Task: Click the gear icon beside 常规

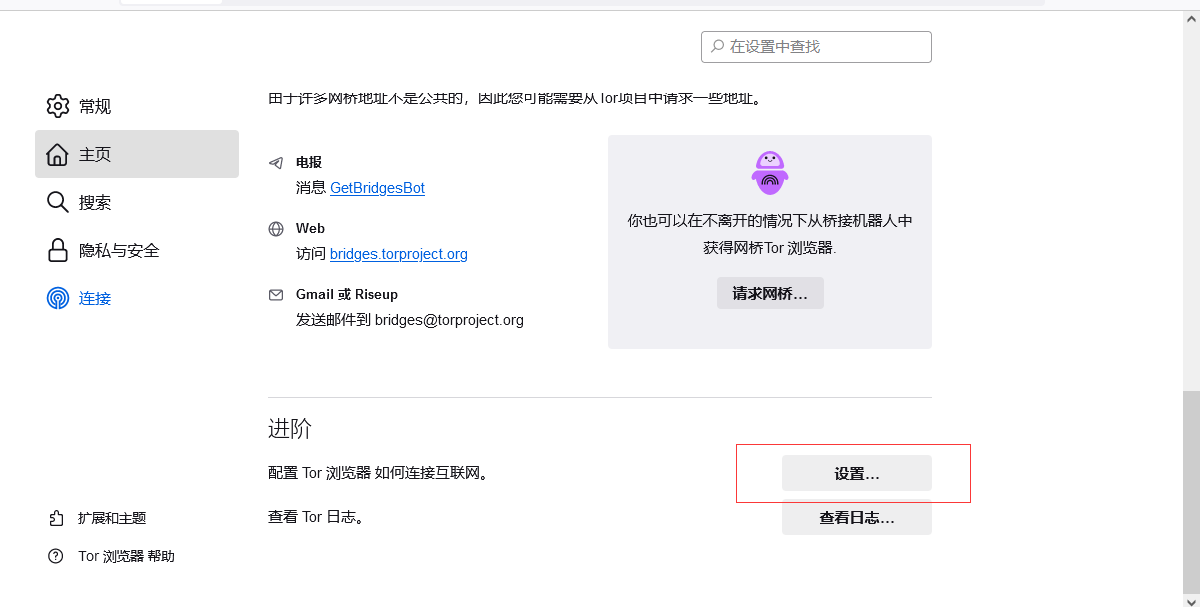Action: tap(58, 106)
